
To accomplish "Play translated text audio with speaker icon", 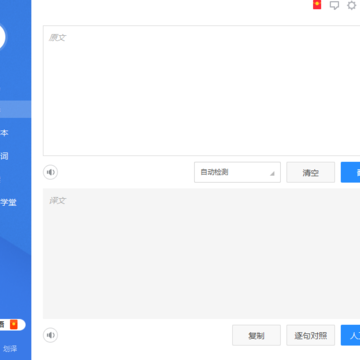I will 50,335.
